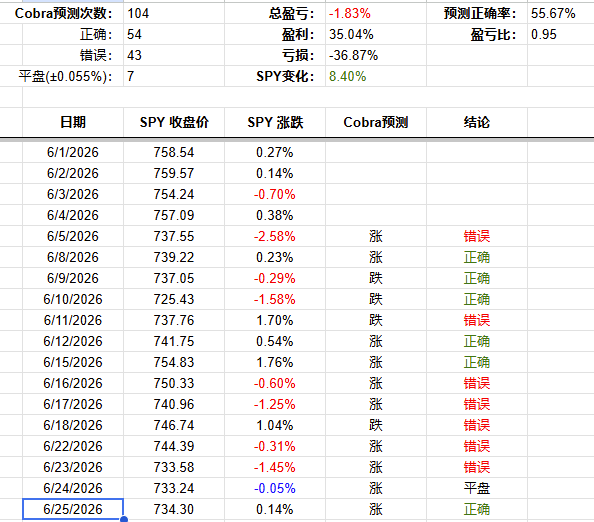Click 正确 result in the 6/25/2026 row
The image size is (594, 522).
(x=477, y=509)
